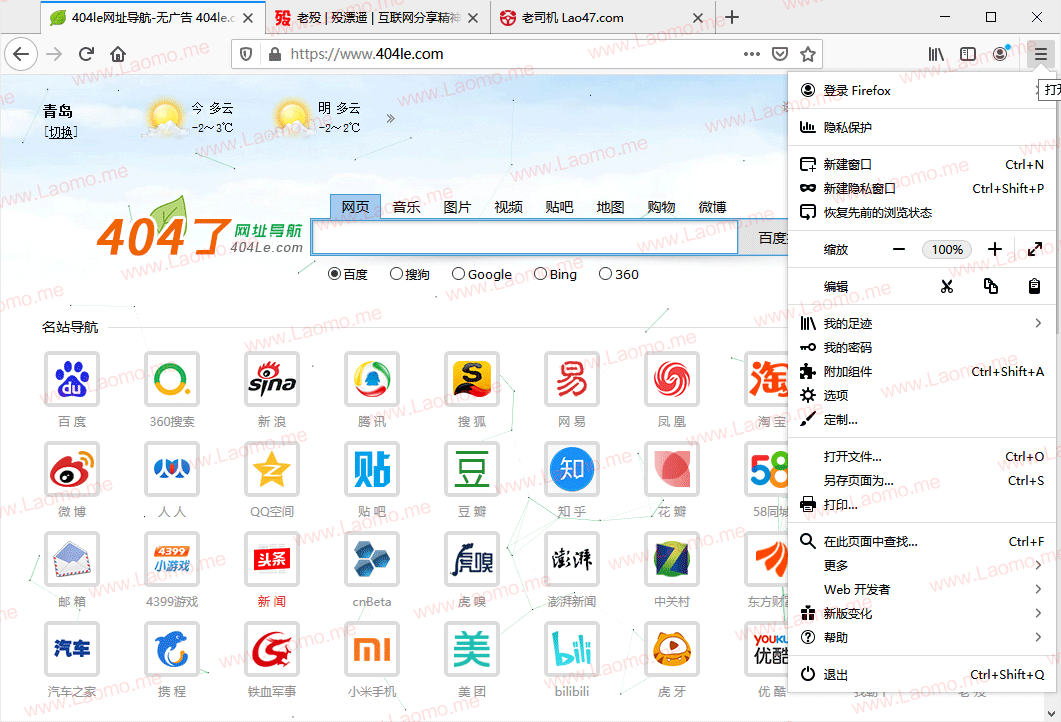Click the copy icon in edit row

coord(991,286)
